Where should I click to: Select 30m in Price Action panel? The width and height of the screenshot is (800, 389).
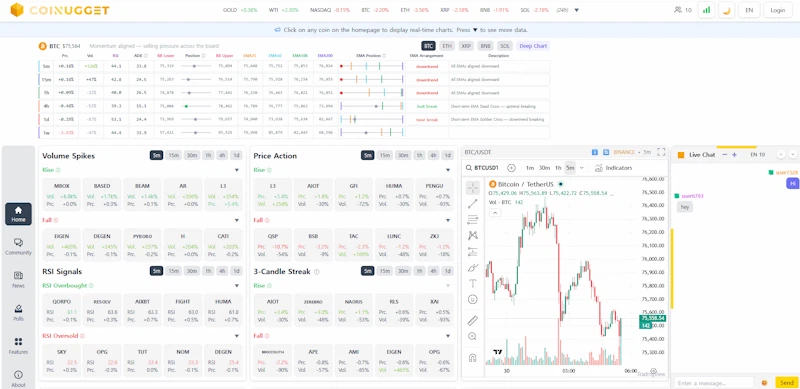click(x=403, y=156)
